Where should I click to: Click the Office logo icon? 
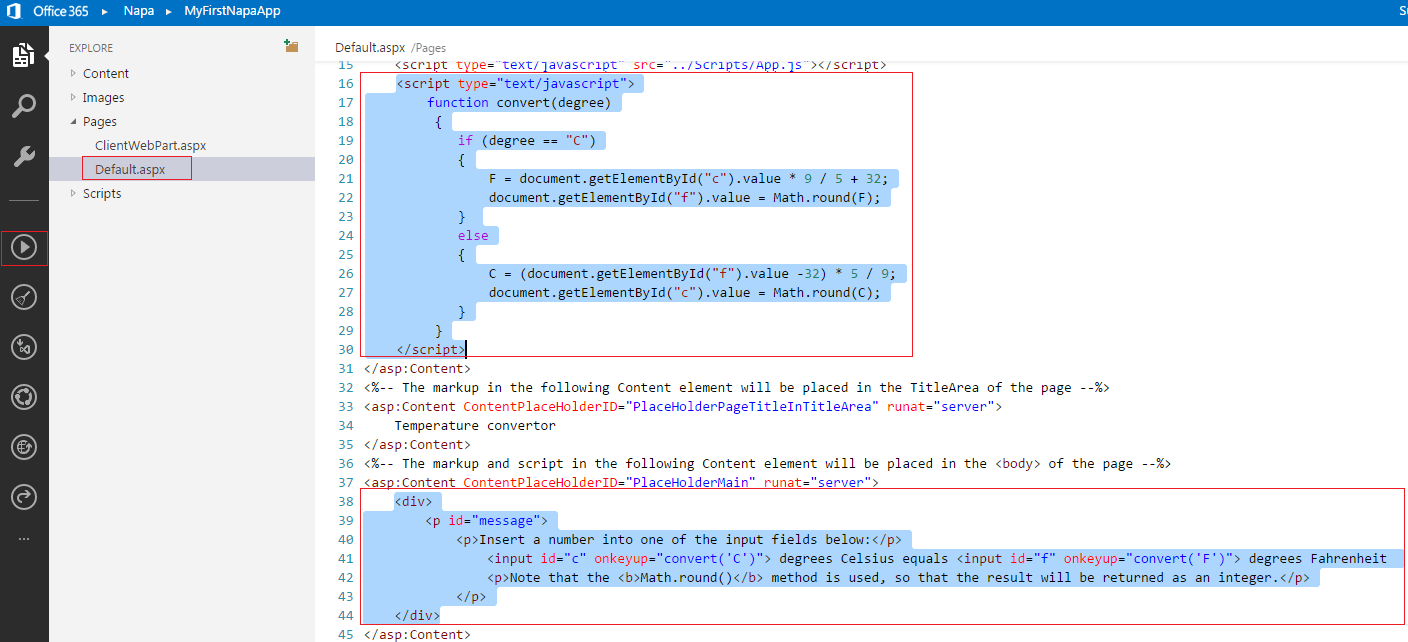13,12
